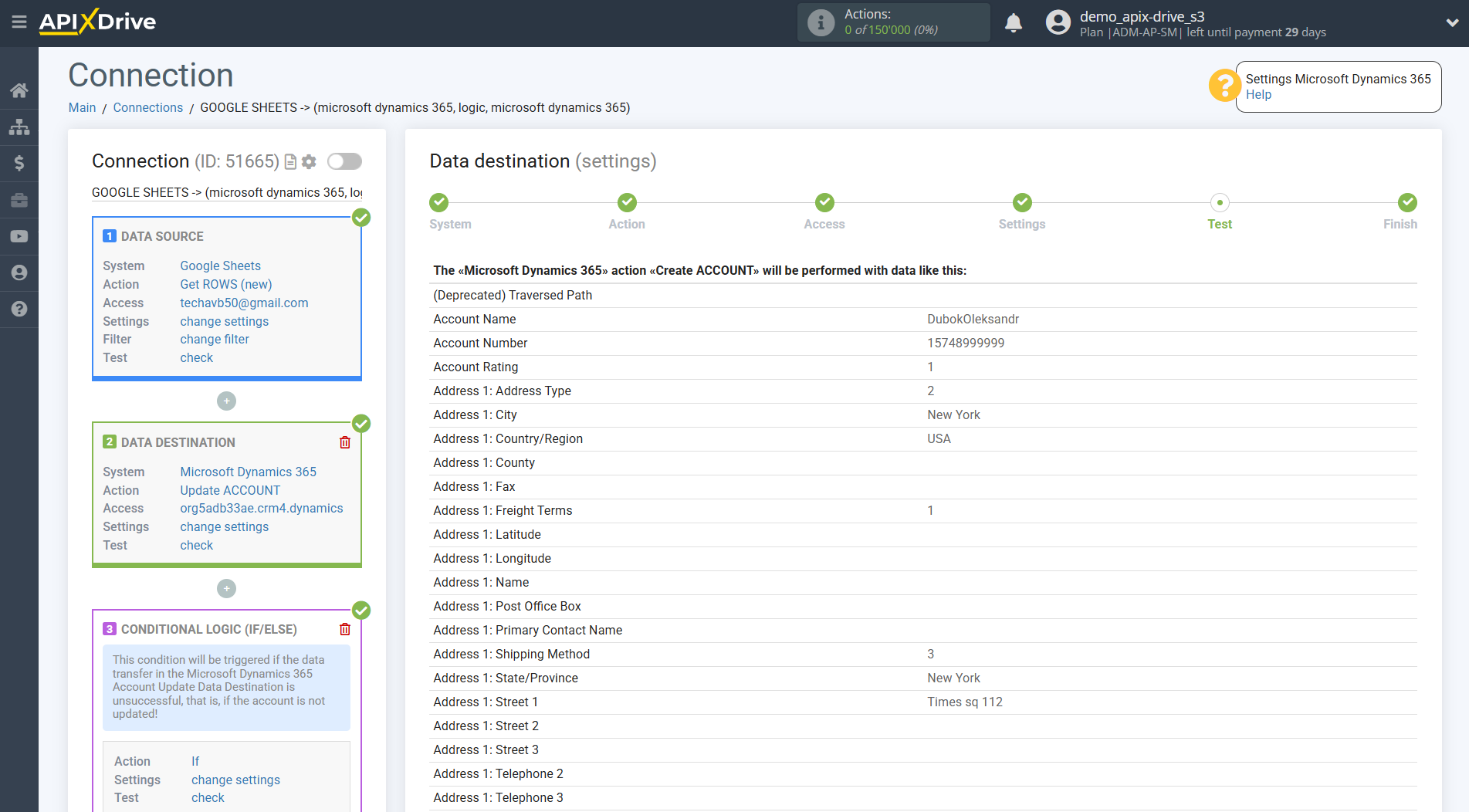Open Main breadcrumb link
Screen dimensions: 1469x812
tap(82, 107)
